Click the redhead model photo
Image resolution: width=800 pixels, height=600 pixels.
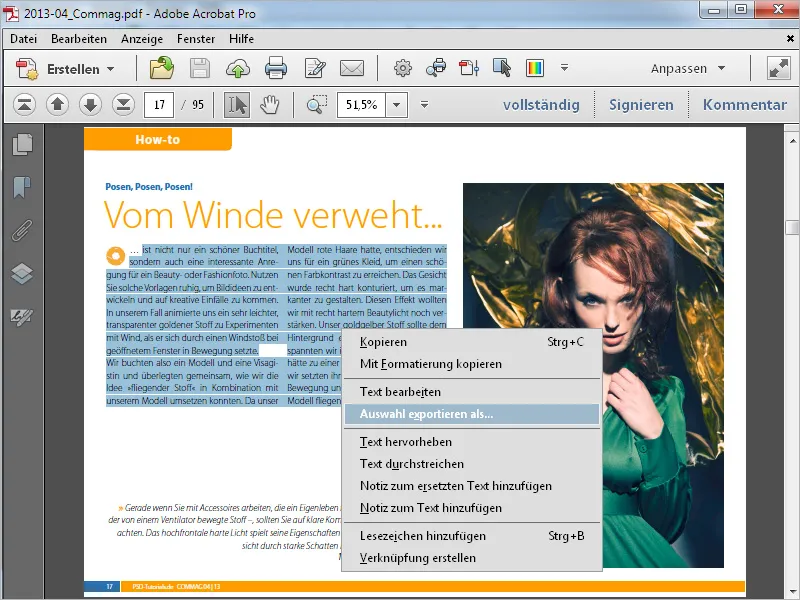pos(593,375)
